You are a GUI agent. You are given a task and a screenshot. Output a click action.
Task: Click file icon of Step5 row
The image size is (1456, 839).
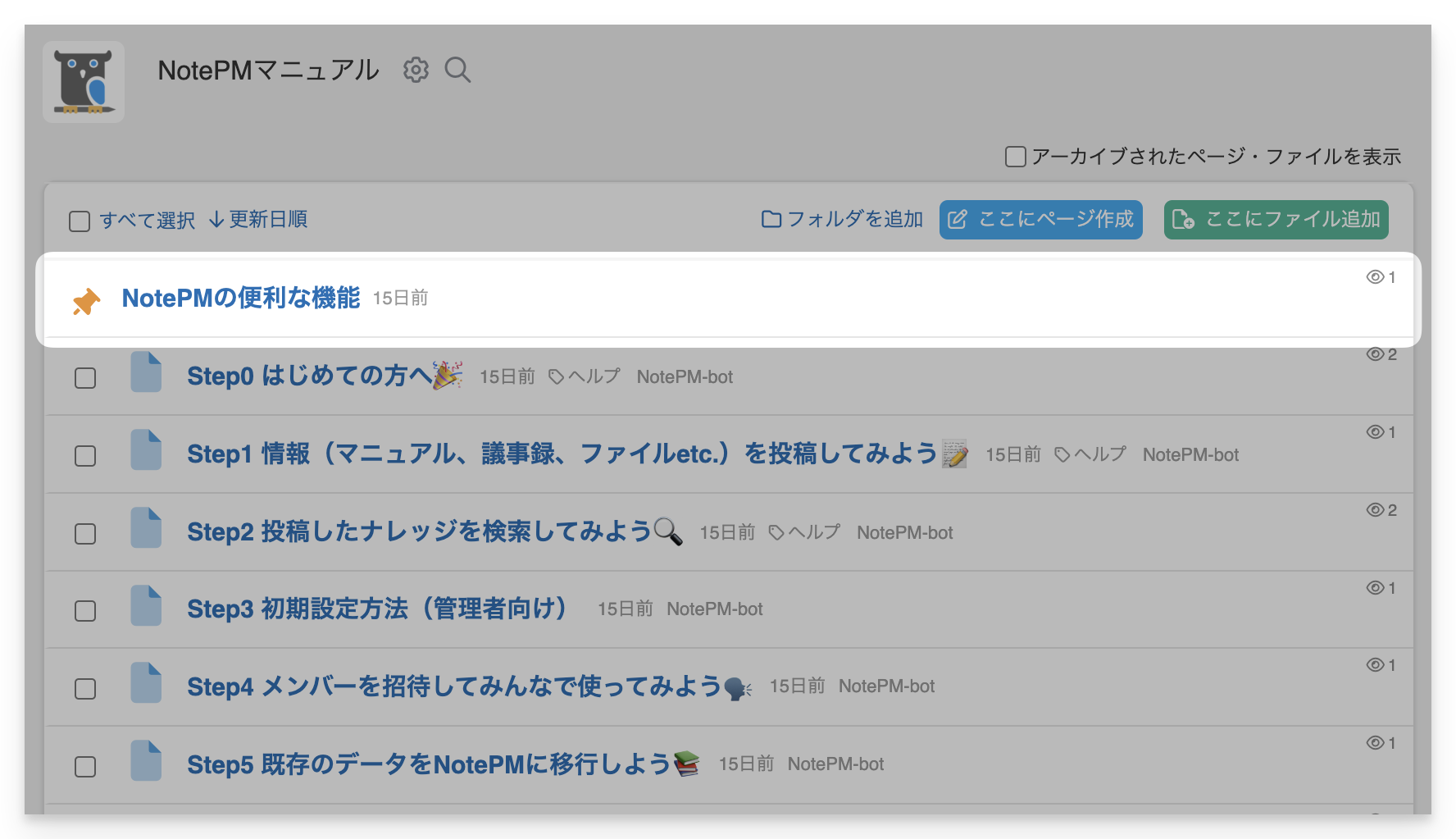click(146, 761)
